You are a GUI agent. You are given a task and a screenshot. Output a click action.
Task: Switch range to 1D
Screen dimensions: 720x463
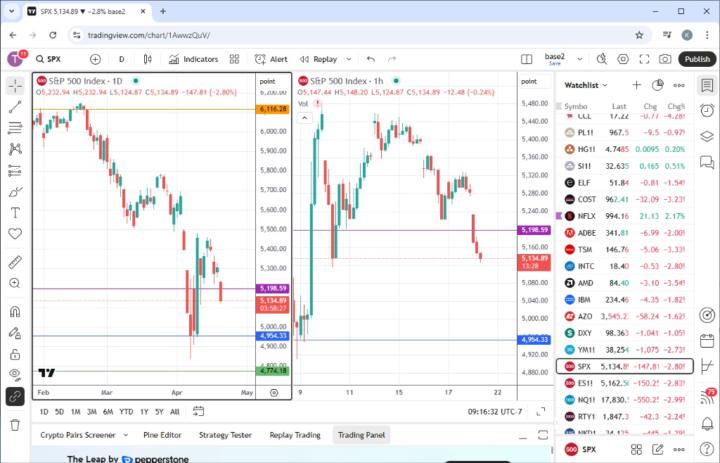click(44, 412)
